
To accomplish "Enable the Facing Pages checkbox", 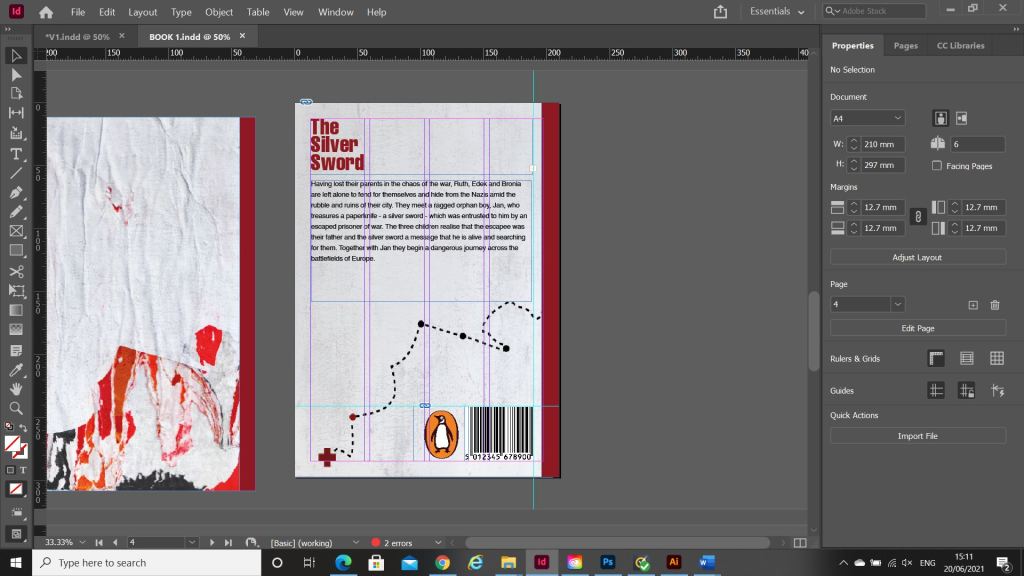I will tap(937, 166).
